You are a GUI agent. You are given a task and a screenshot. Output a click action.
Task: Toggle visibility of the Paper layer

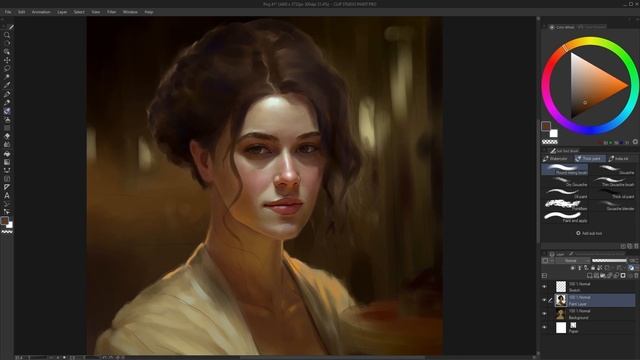click(x=544, y=327)
